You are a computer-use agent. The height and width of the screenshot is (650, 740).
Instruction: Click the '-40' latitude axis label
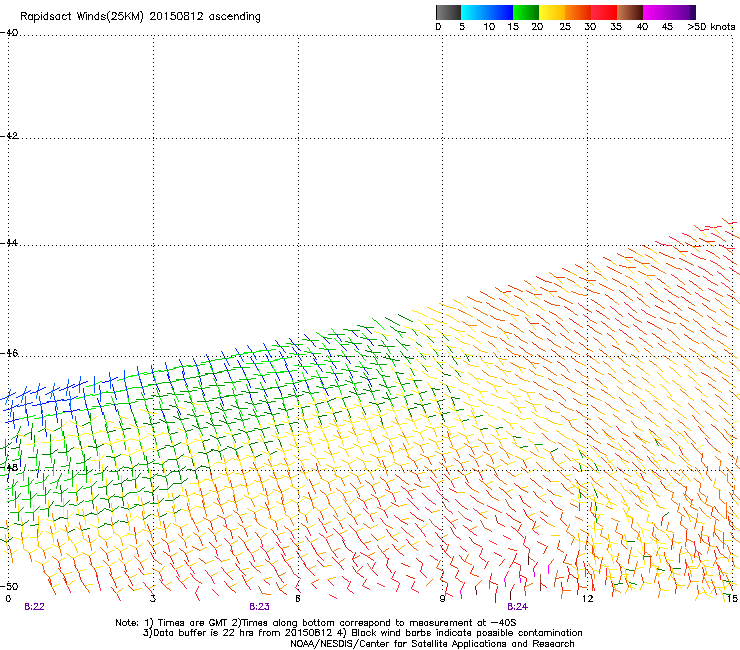(x=9, y=33)
